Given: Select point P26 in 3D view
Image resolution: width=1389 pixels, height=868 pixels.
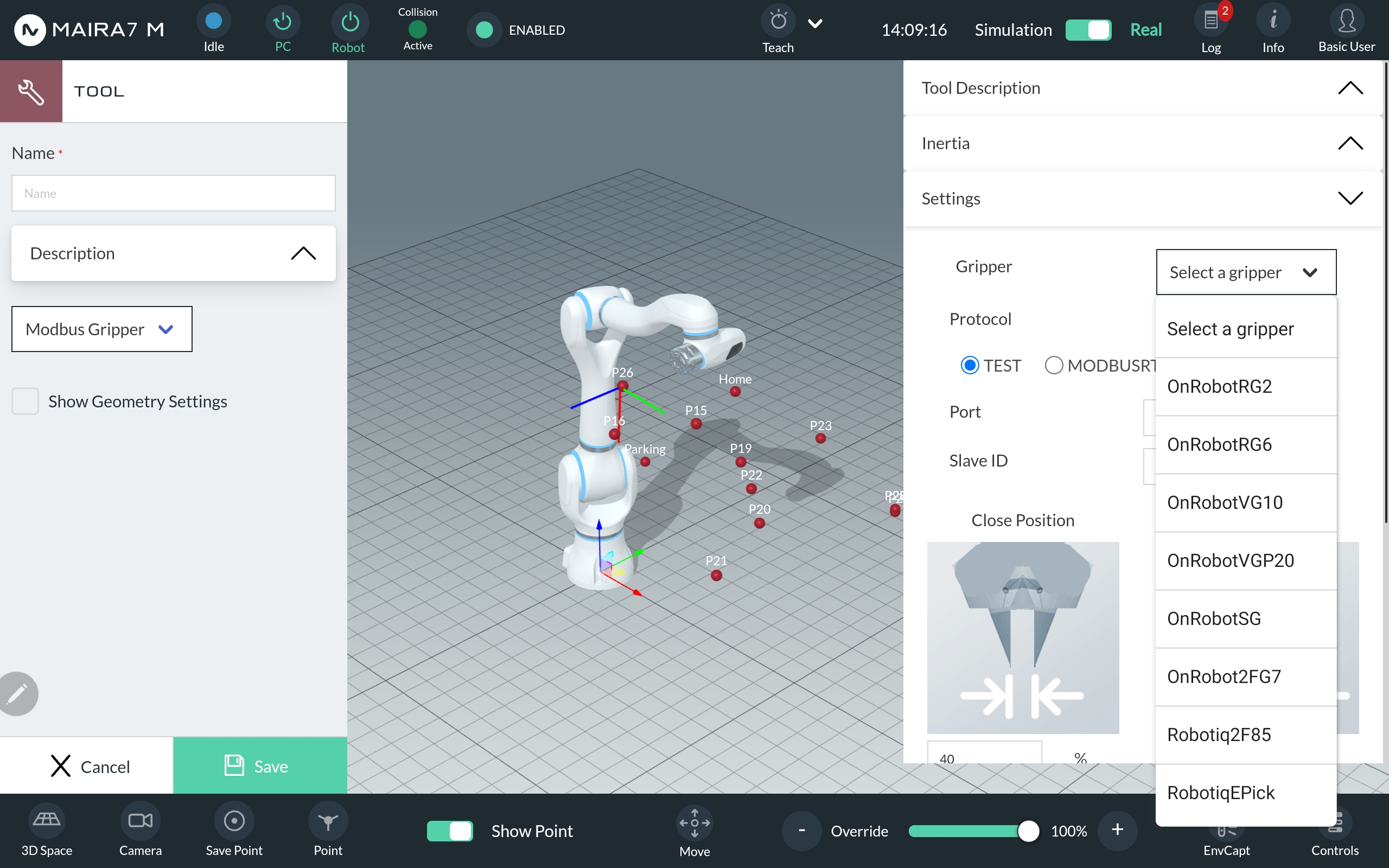Looking at the screenshot, I should tap(623, 385).
